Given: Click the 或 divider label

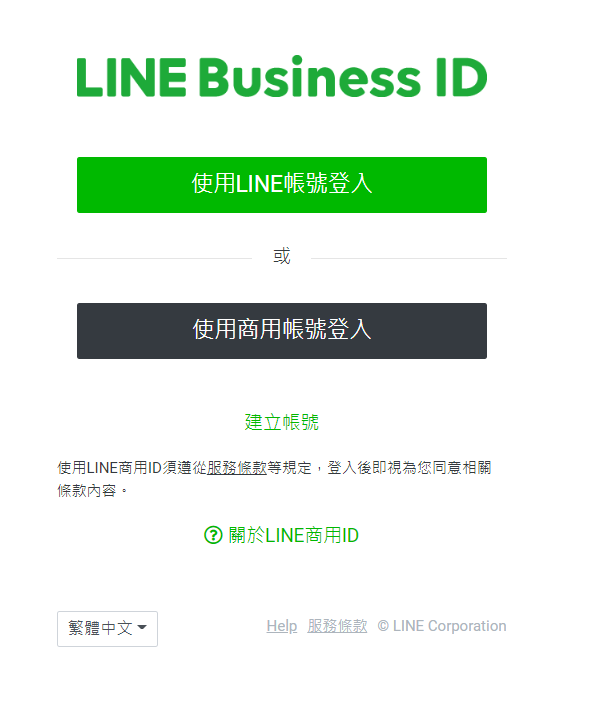Looking at the screenshot, I should point(282,256).
